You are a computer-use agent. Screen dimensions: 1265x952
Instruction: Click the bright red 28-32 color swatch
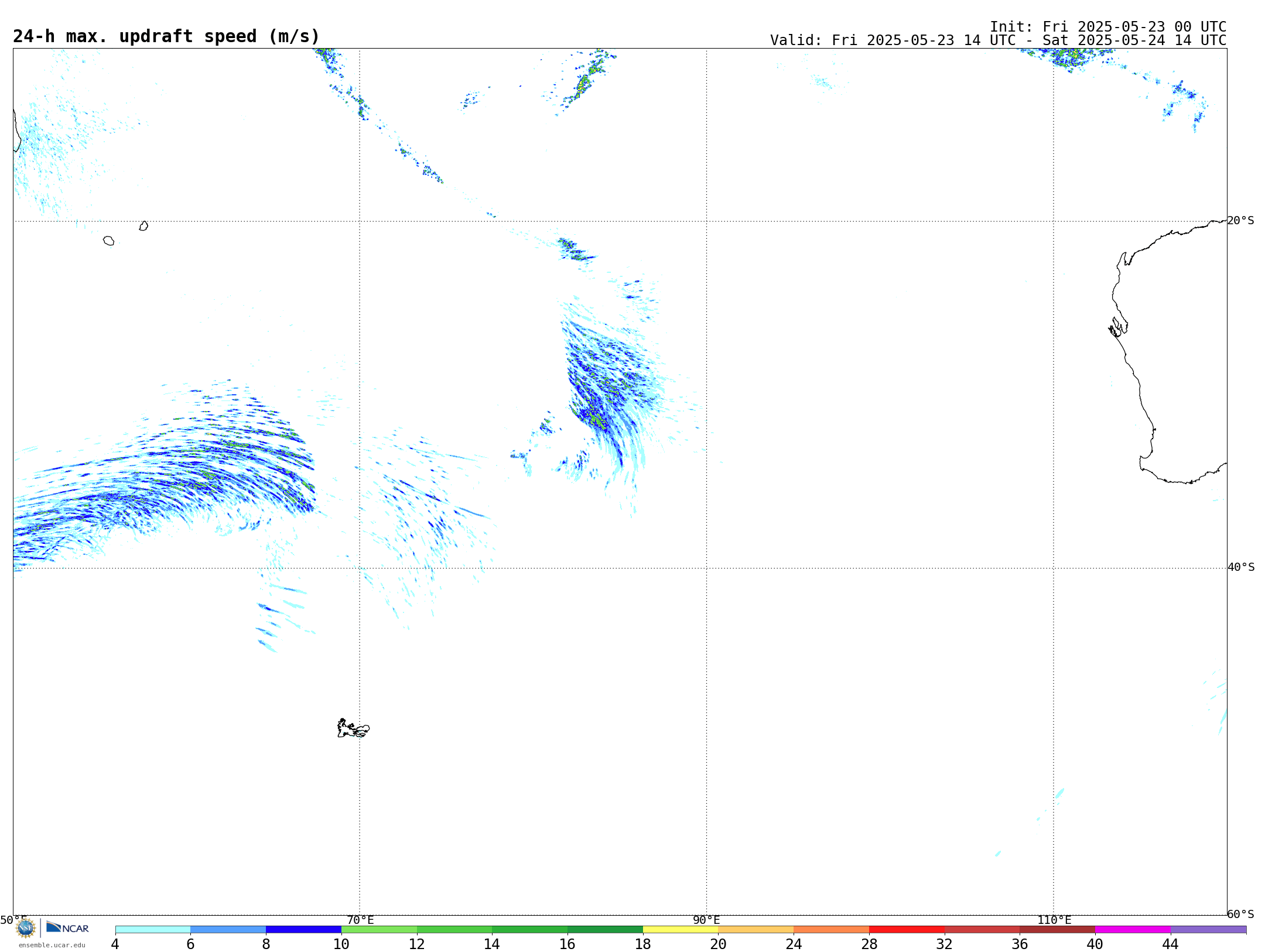tap(907, 930)
